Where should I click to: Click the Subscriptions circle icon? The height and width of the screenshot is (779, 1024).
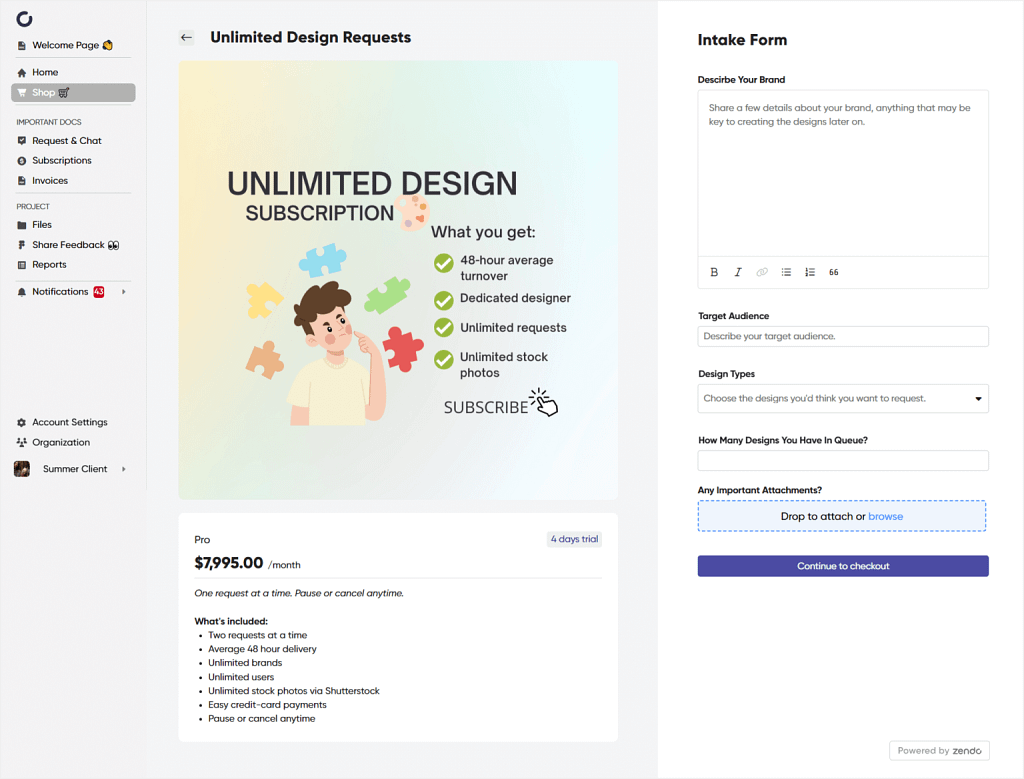[22, 161]
